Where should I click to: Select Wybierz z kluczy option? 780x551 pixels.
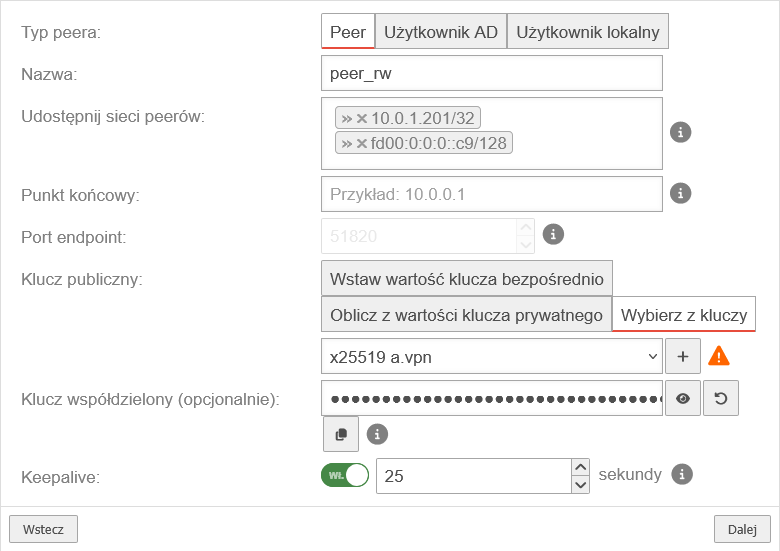click(x=684, y=315)
